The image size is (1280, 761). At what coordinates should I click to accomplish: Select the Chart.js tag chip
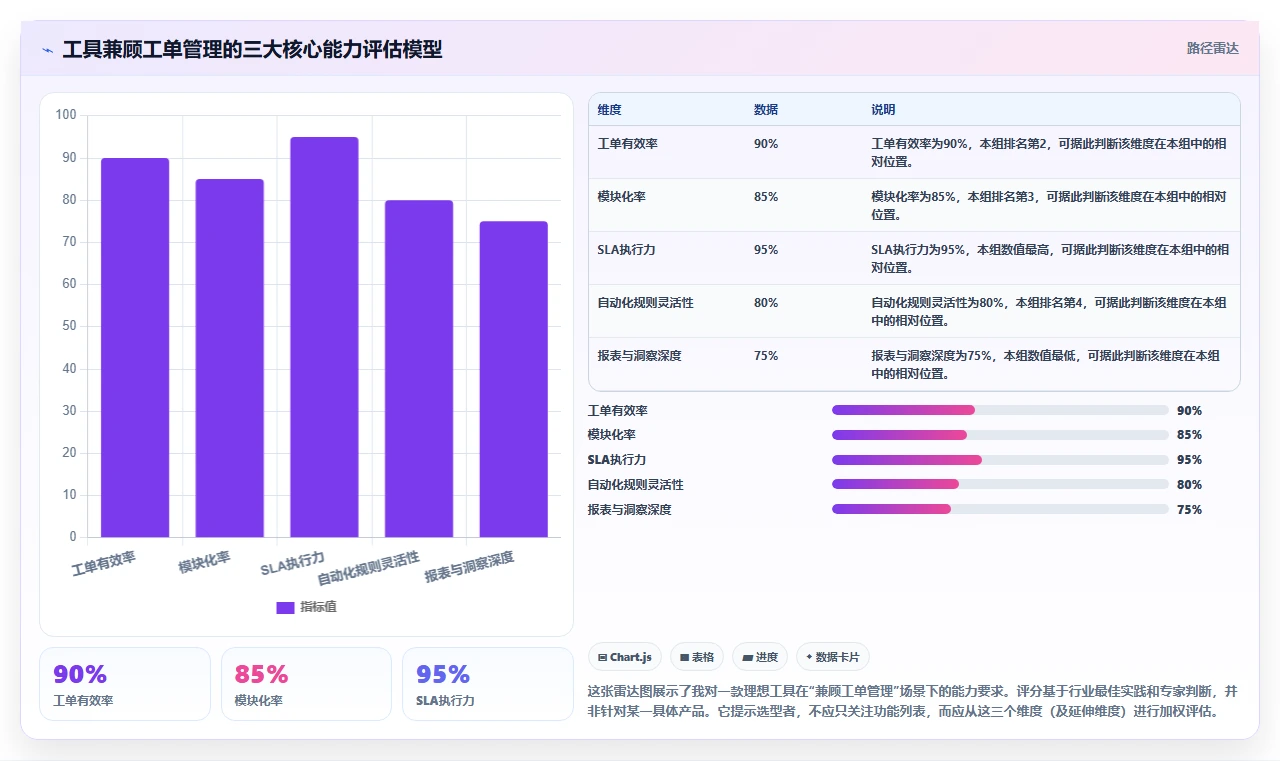[x=625, y=657]
